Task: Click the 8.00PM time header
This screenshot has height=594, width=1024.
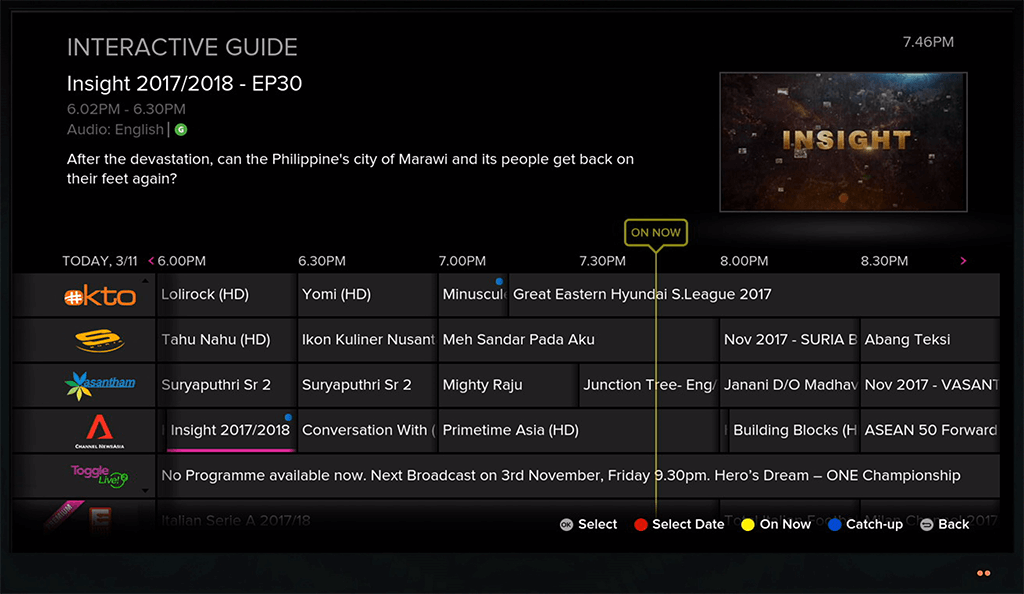Action: (744, 261)
